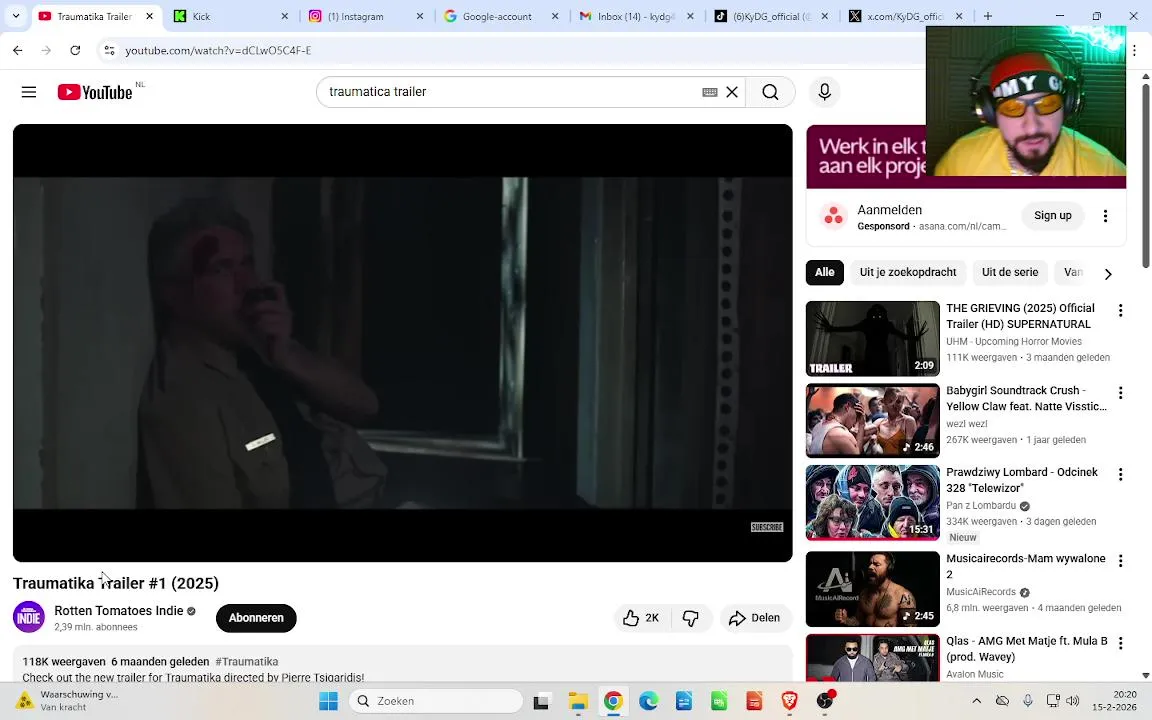The image size is (1152, 720).
Task: Close the Traumatika Trailer tab
Action: click(149, 16)
